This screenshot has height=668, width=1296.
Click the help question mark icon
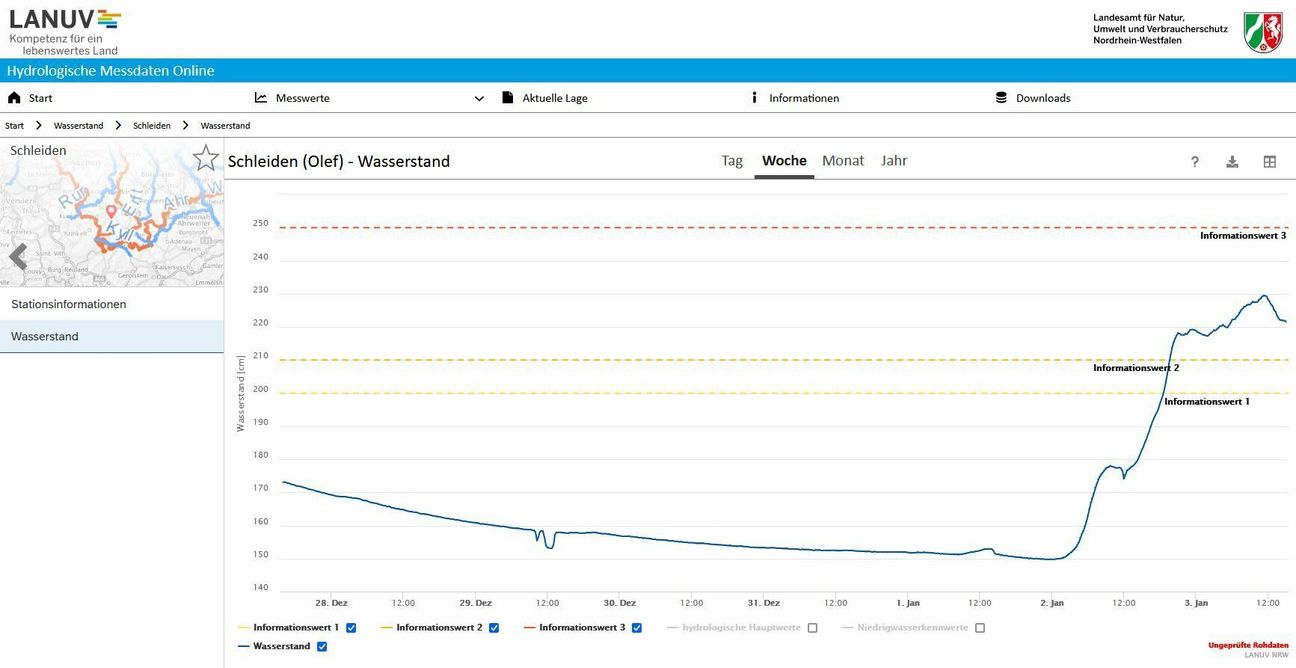coord(1194,162)
